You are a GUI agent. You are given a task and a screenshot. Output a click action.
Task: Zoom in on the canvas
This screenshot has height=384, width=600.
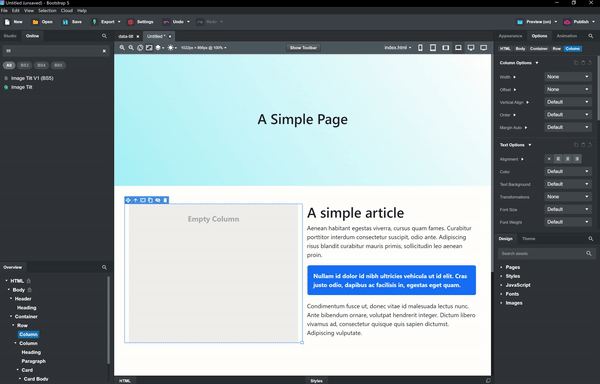coord(122,48)
